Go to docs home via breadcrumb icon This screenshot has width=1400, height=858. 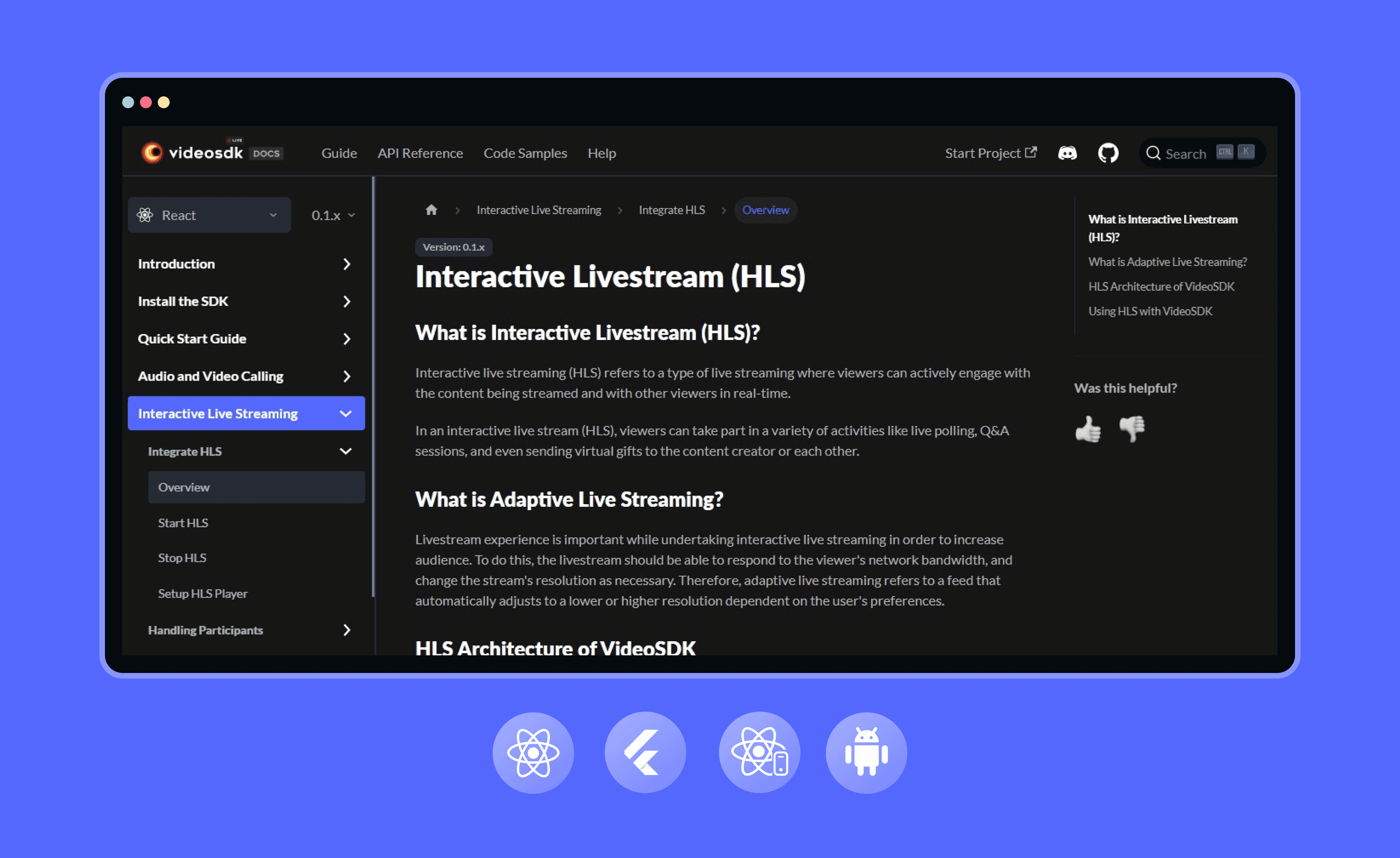(x=431, y=210)
